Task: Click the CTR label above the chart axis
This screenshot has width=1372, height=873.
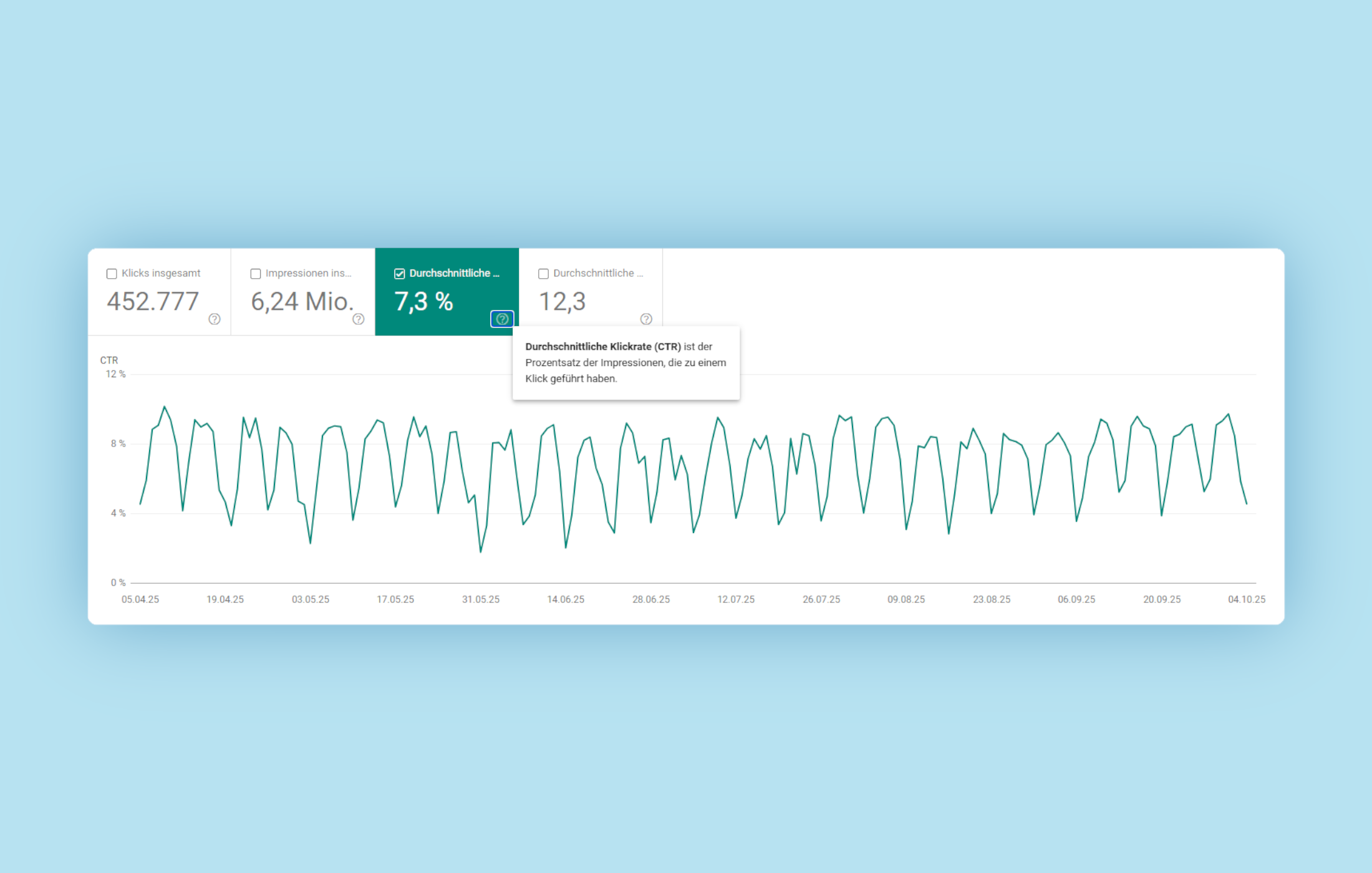Action: [x=109, y=360]
